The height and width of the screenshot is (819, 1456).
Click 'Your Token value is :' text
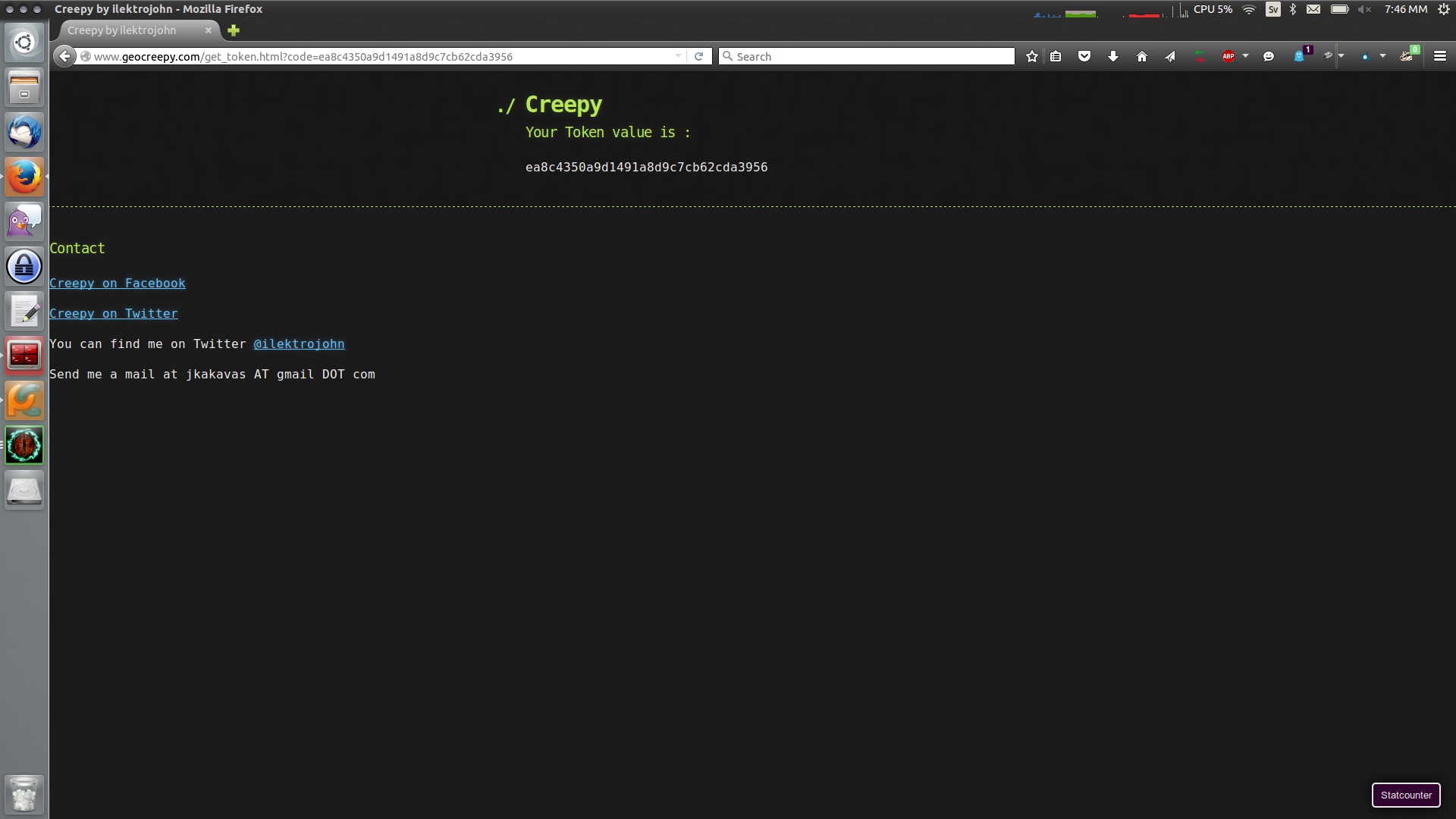(607, 132)
